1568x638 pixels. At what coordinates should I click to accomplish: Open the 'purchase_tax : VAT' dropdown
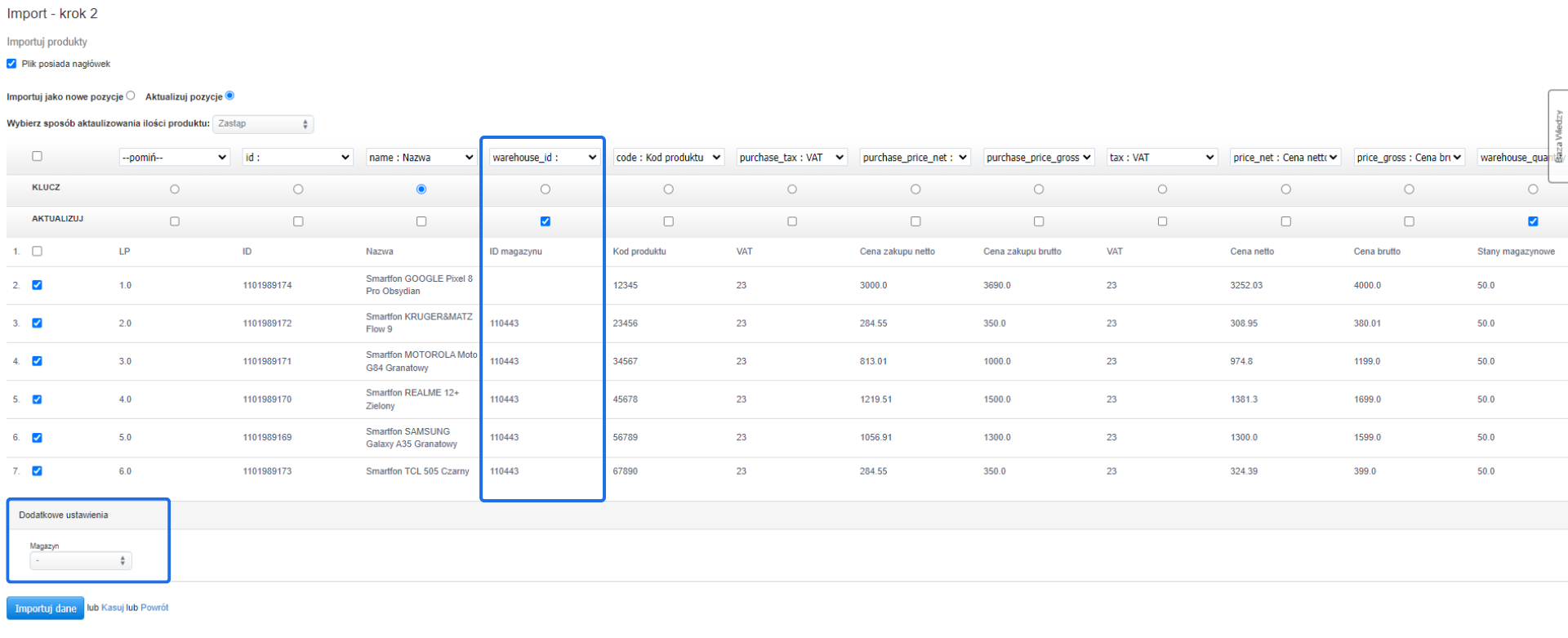click(791, 158)
